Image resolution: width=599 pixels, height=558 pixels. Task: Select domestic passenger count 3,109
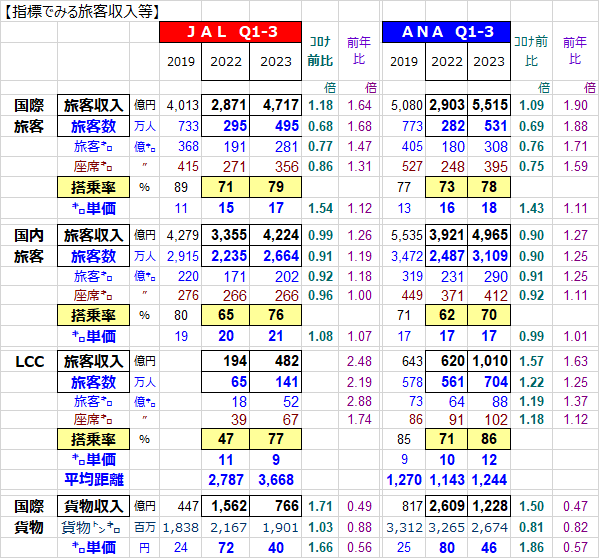click(490, 256)
